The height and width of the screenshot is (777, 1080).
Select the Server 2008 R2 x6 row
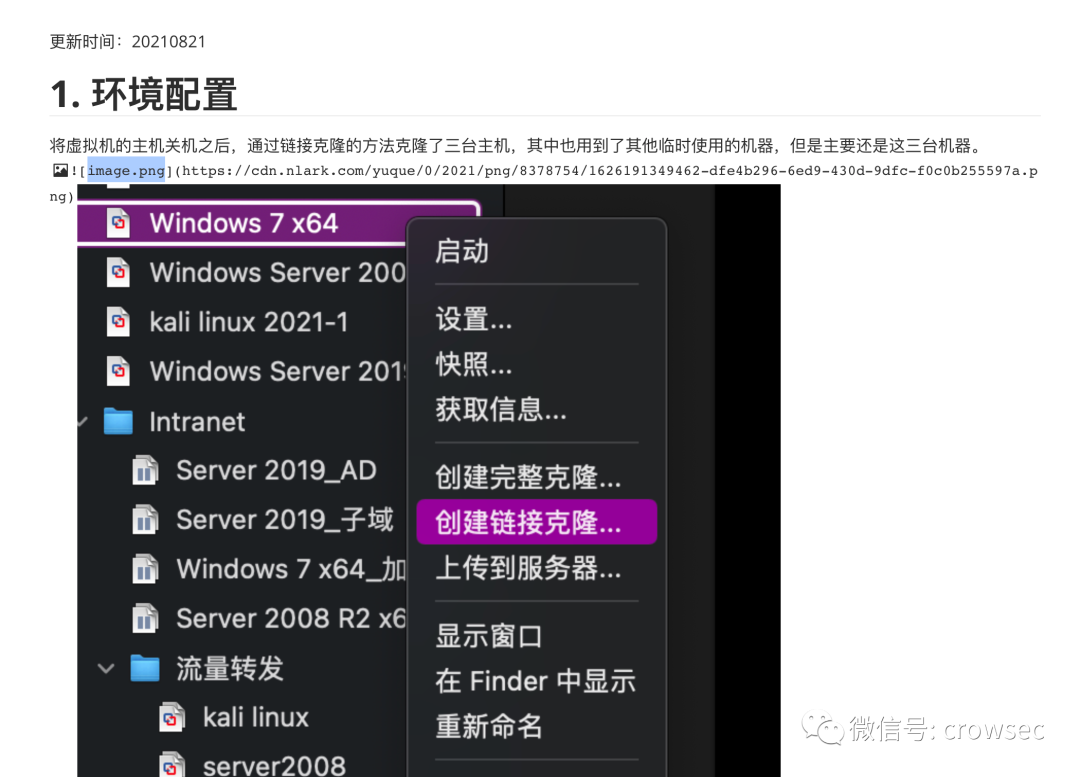pyautogui.click(x=243, y=619)
